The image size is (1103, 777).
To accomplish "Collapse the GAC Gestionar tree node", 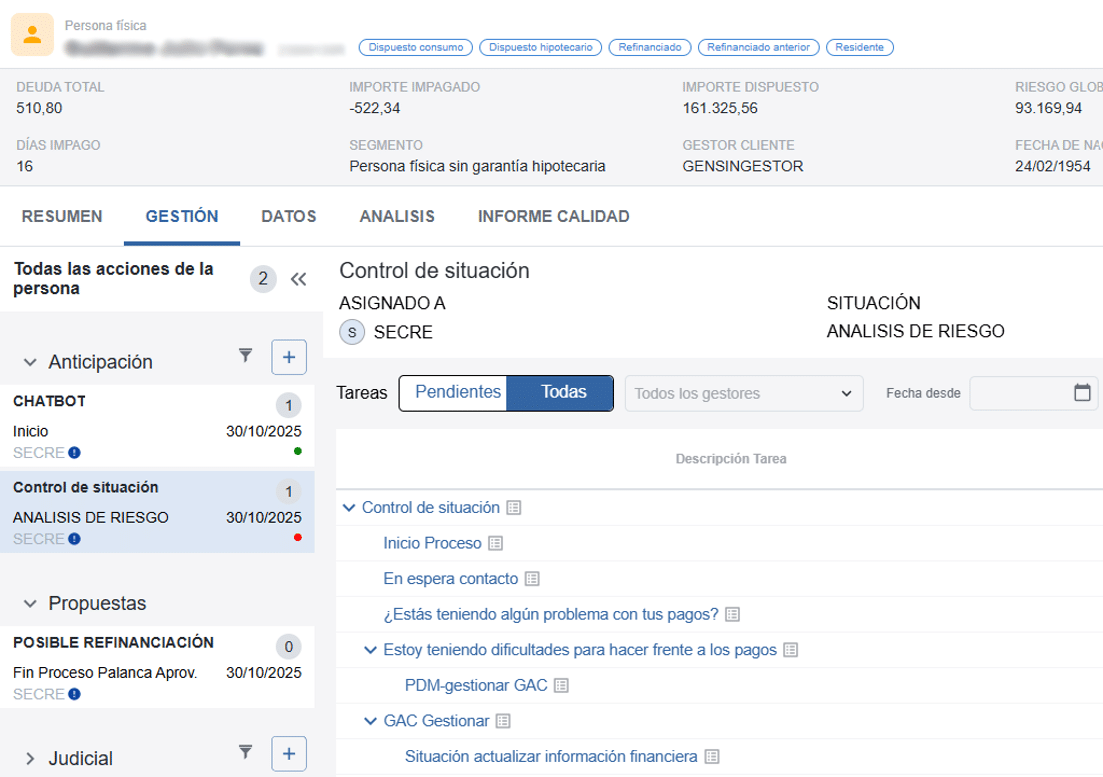I will click(x=371, y=721).
